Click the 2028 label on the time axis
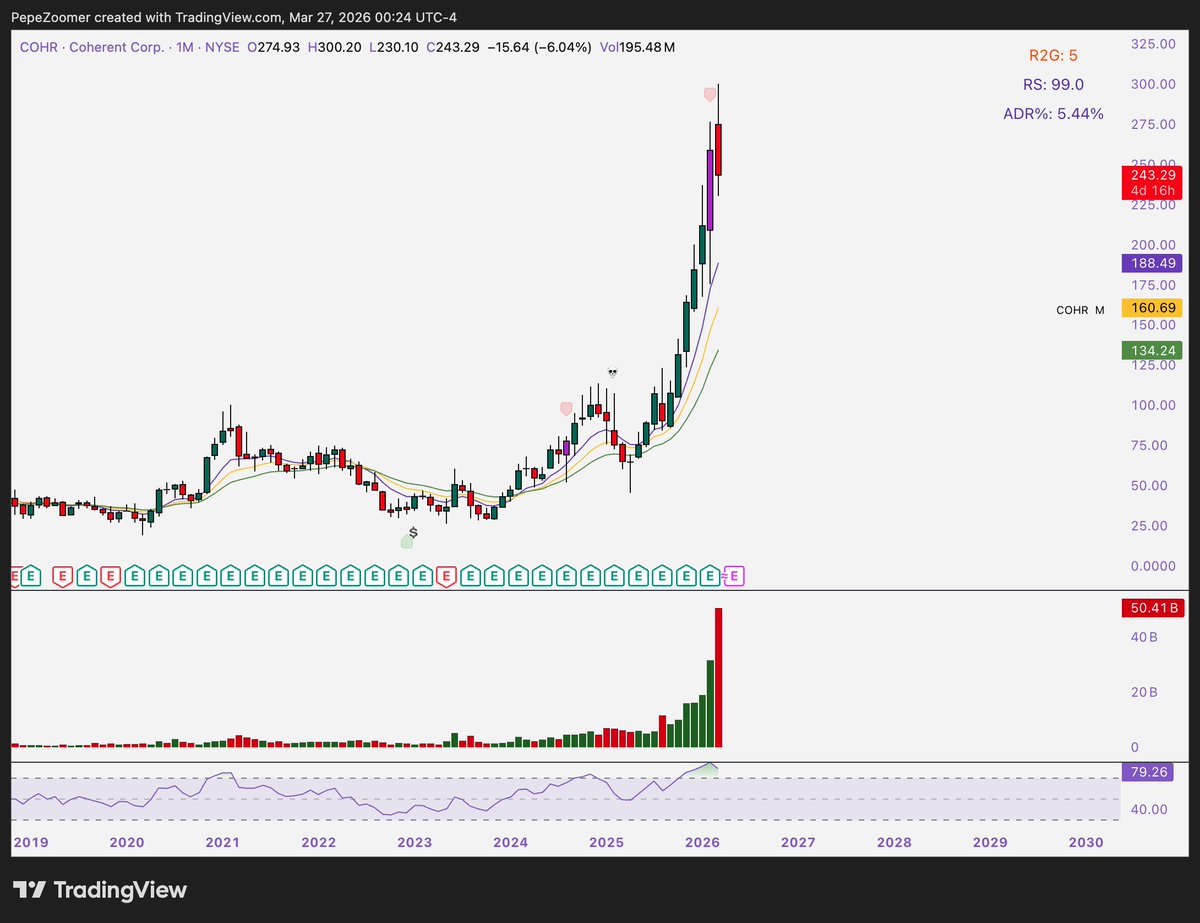This screenshot has height=923, width=1200. (x=894, y=842)
